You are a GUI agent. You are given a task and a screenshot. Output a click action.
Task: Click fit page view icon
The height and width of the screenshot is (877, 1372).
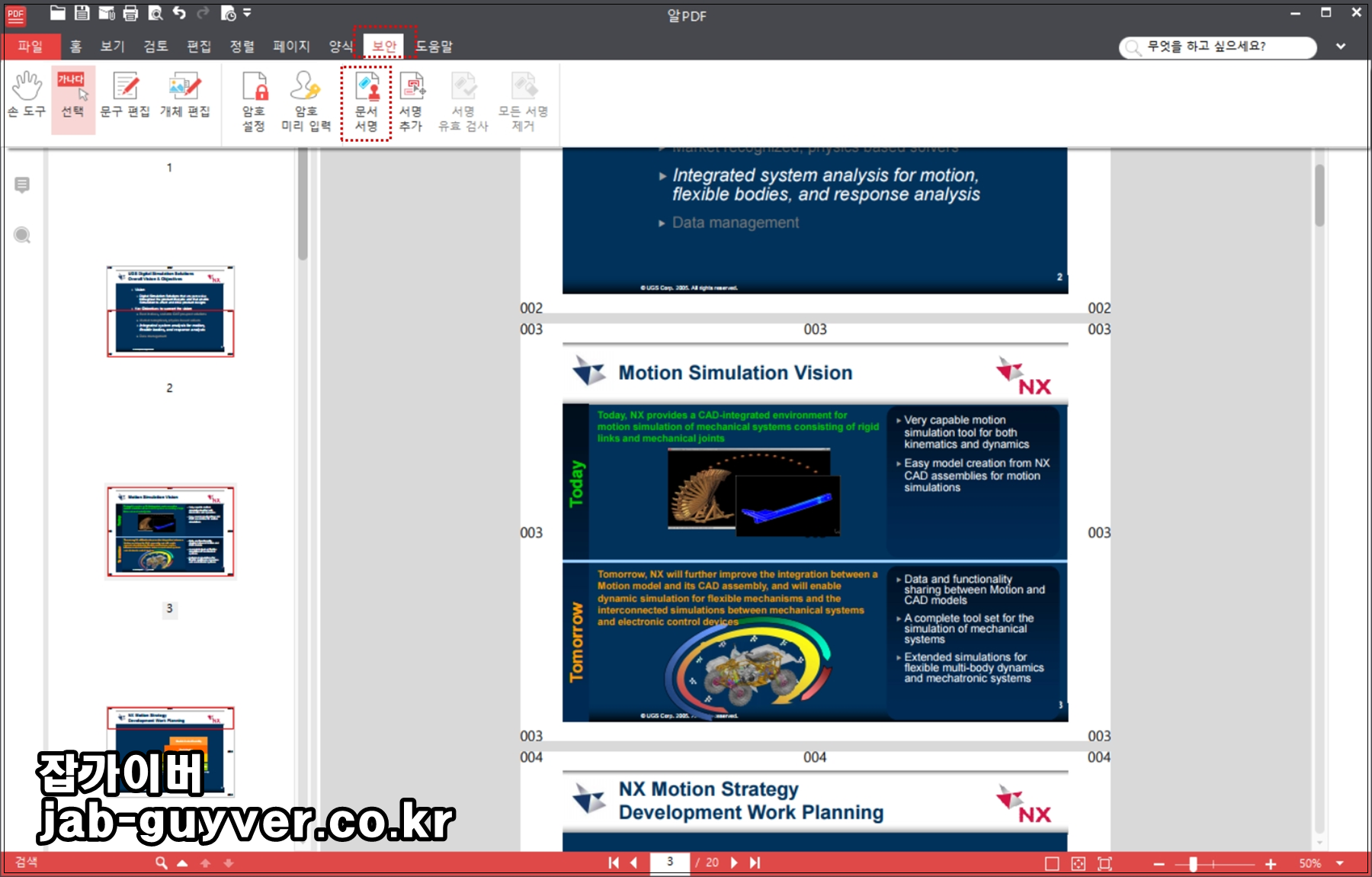(x=1079, y=863)
